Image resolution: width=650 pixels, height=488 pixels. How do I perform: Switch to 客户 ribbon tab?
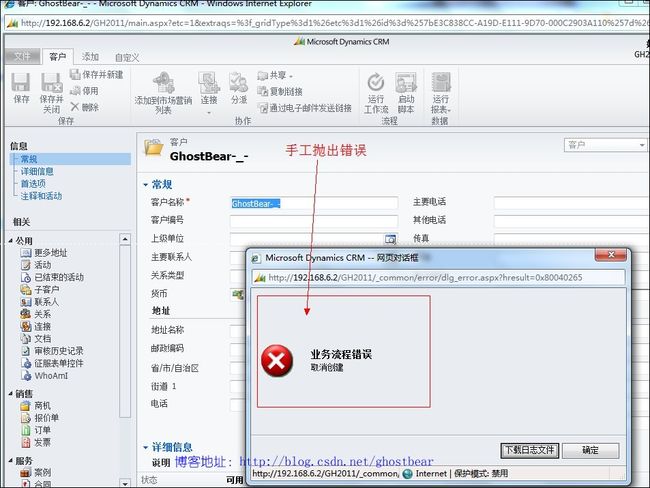[x=58, y=57]
